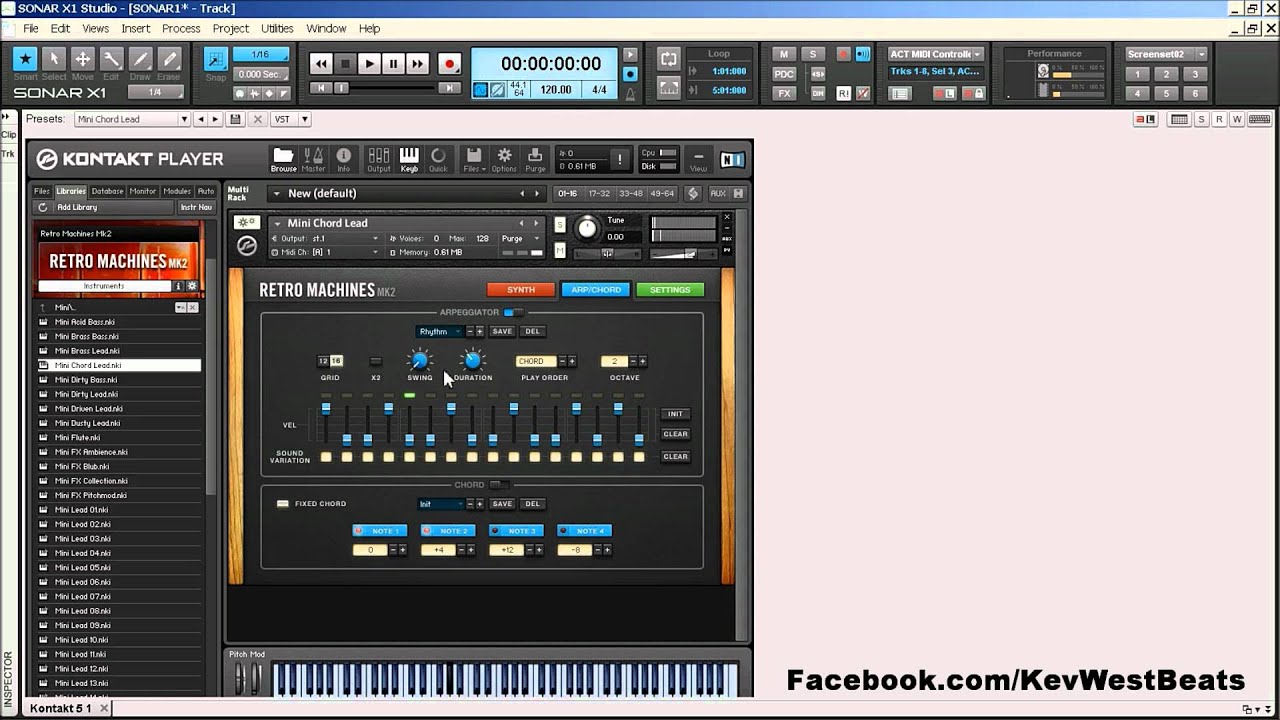
Task: Mute tracks with M button
Action: pos(784,54)
